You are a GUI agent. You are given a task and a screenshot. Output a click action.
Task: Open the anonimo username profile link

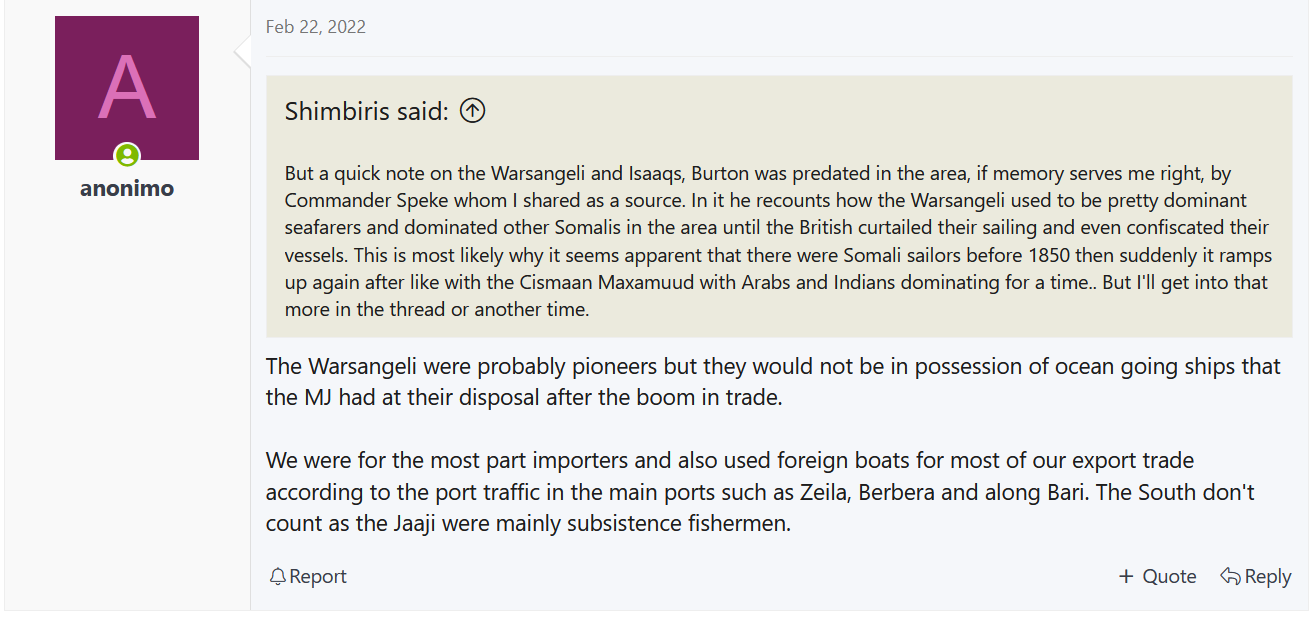(127, 189)
